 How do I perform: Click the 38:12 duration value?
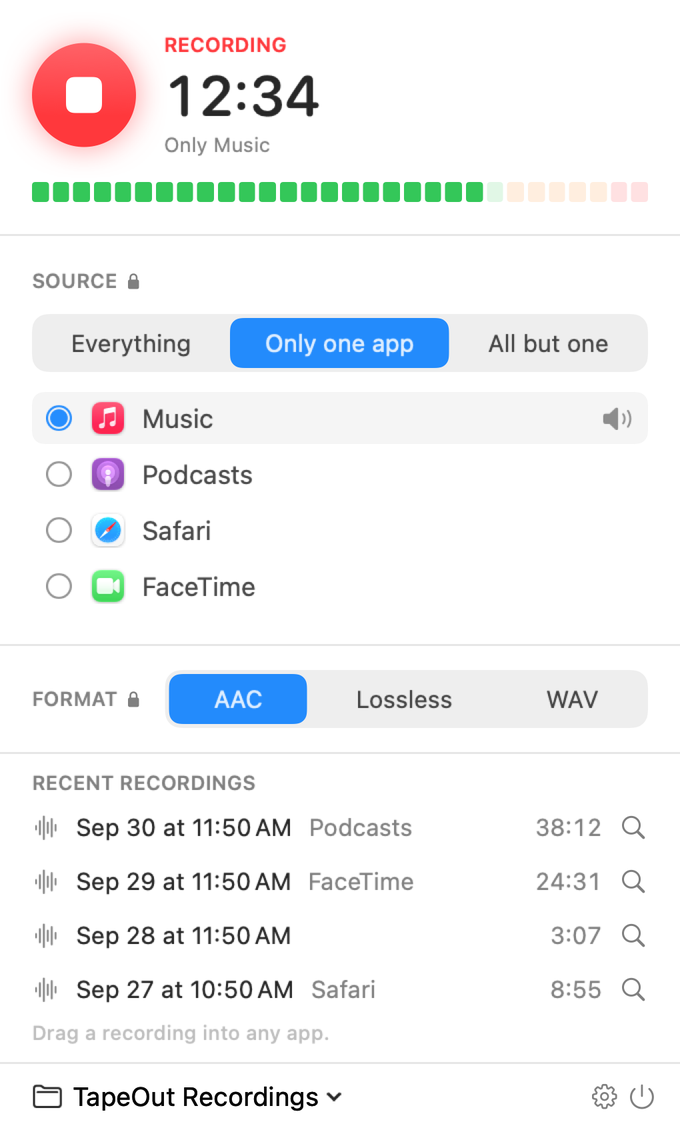coord(568,827)
